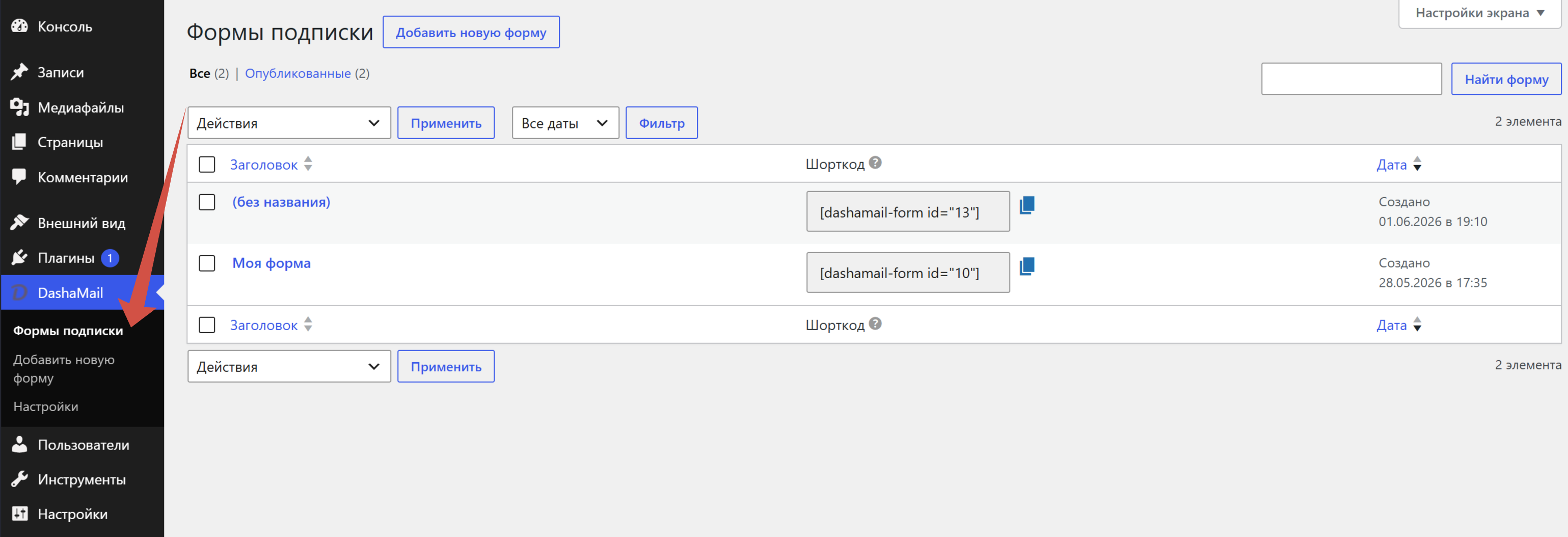The width and height of the screenshot is (1568, 537).
Task: Open Настройки under DashaMail submenu
Action: 46,407
